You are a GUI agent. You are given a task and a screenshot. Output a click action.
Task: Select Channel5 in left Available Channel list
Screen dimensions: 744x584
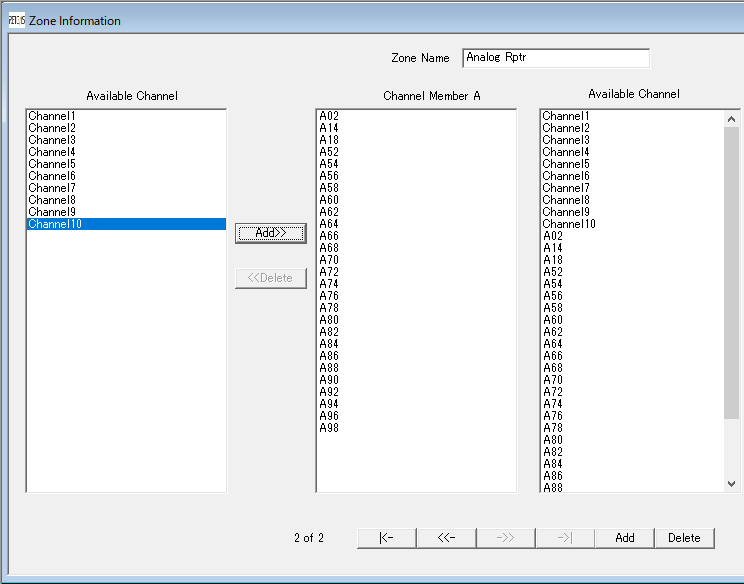(52, 164)
